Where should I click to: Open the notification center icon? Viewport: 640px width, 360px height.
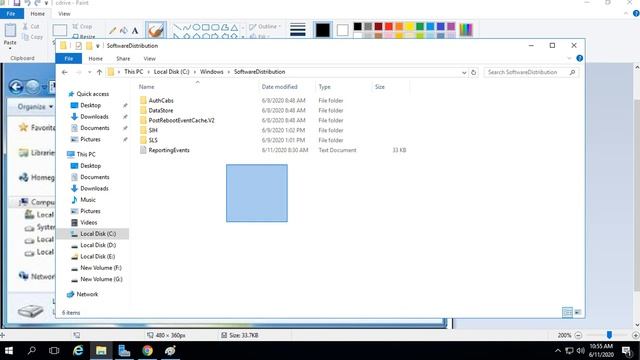(627, 351)
